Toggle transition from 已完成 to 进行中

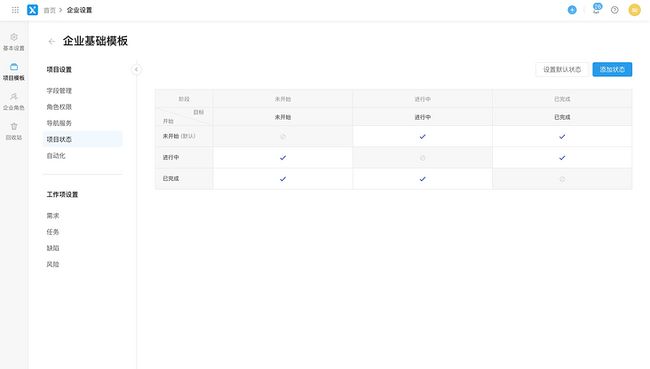pyautogui.click(x=422, y=179)
